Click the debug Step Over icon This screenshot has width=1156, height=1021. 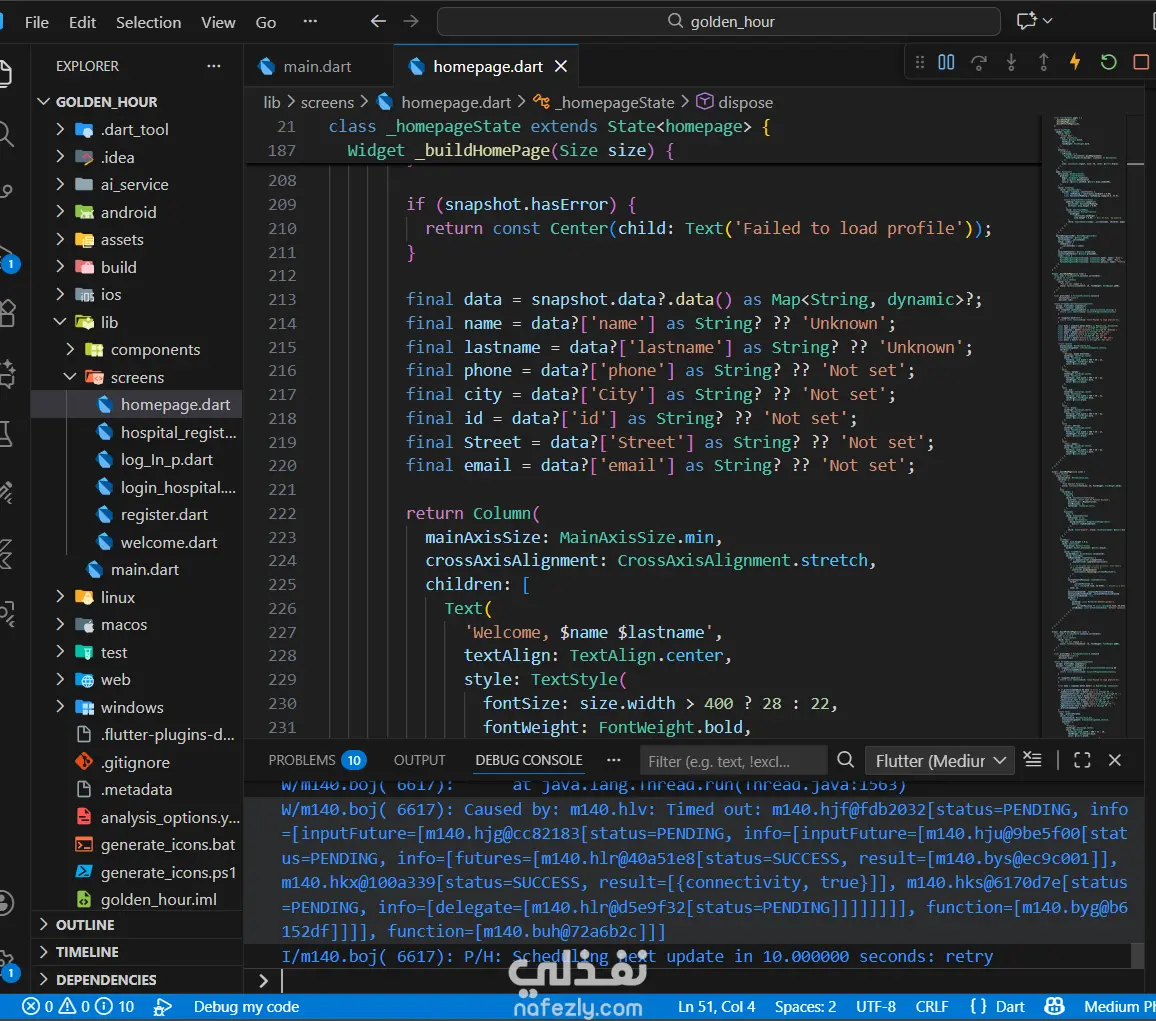(x=979, y=63)
